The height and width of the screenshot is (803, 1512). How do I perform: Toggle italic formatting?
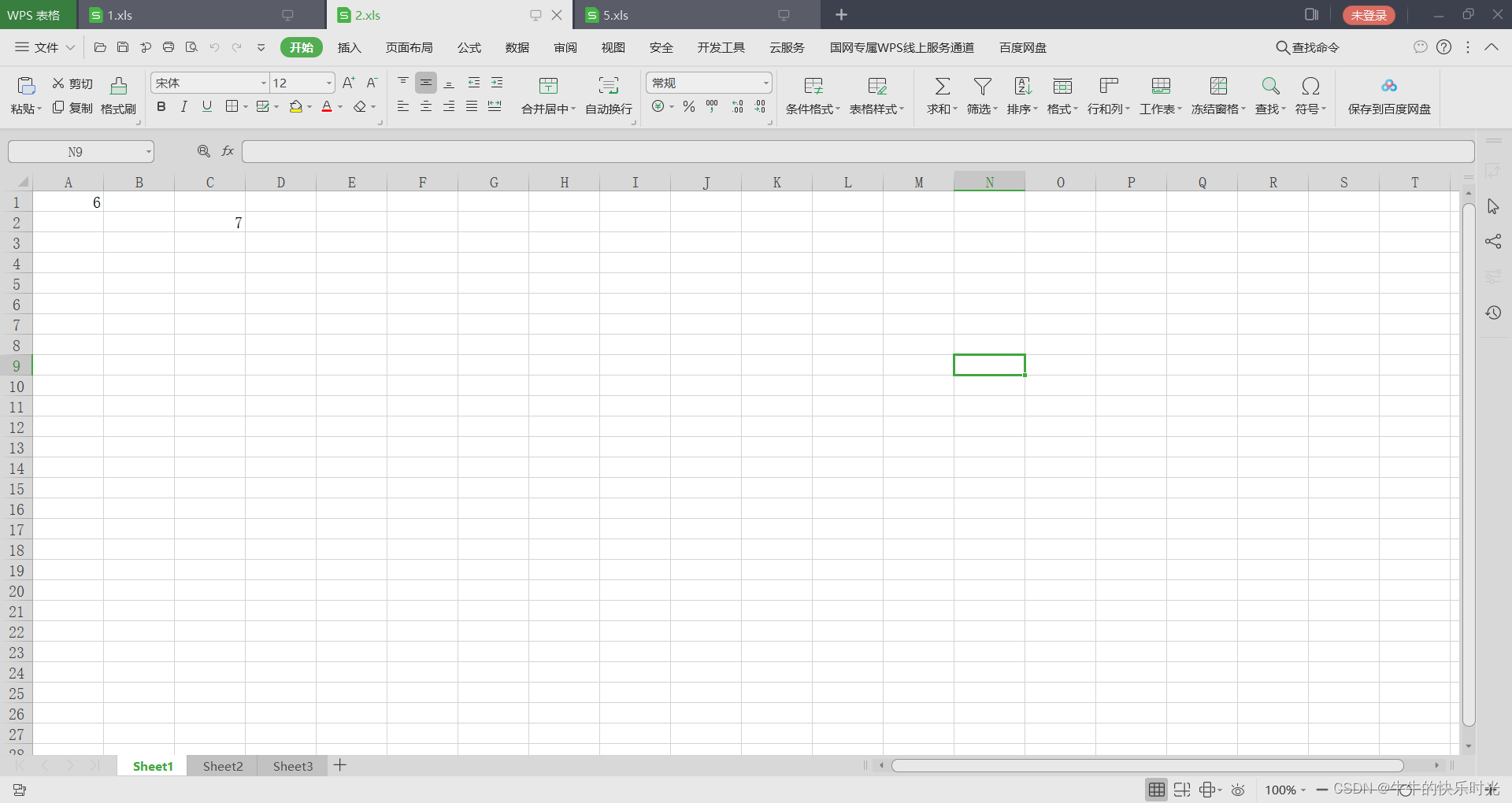tap(183, 107)
